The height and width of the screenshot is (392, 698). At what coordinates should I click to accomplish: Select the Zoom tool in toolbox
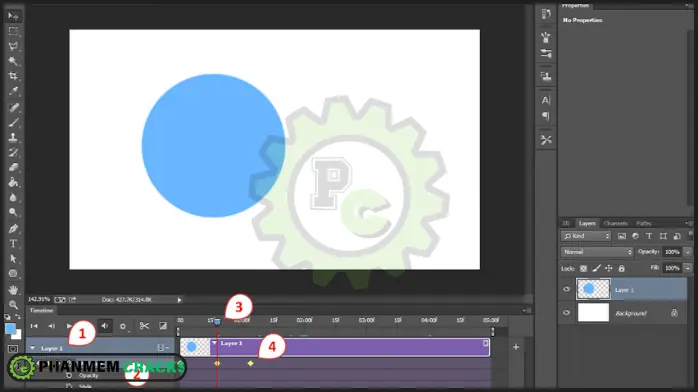(13, 305)
